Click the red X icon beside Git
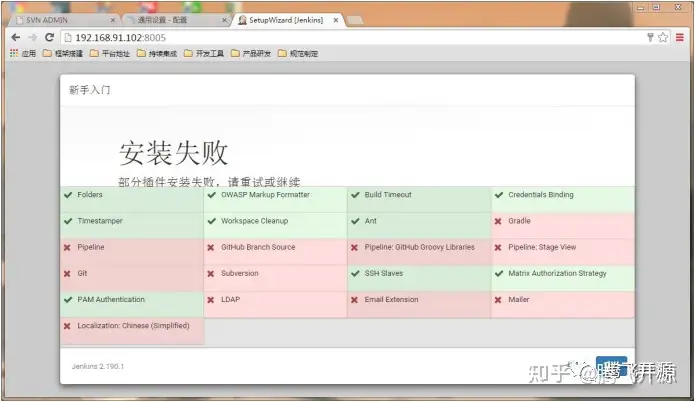 67,273
